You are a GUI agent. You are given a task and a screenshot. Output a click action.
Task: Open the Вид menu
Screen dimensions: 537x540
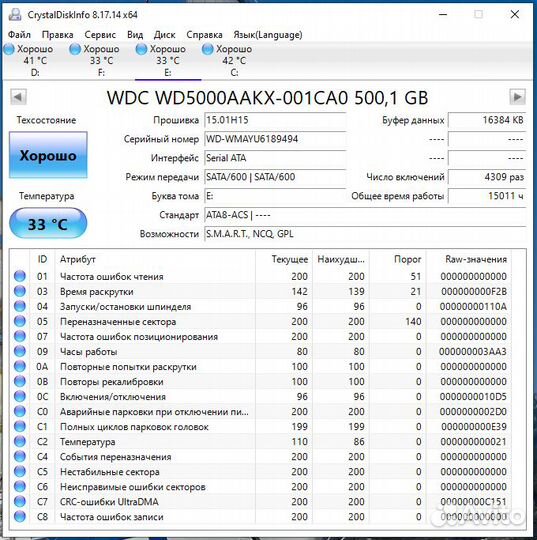coord(135,35)
